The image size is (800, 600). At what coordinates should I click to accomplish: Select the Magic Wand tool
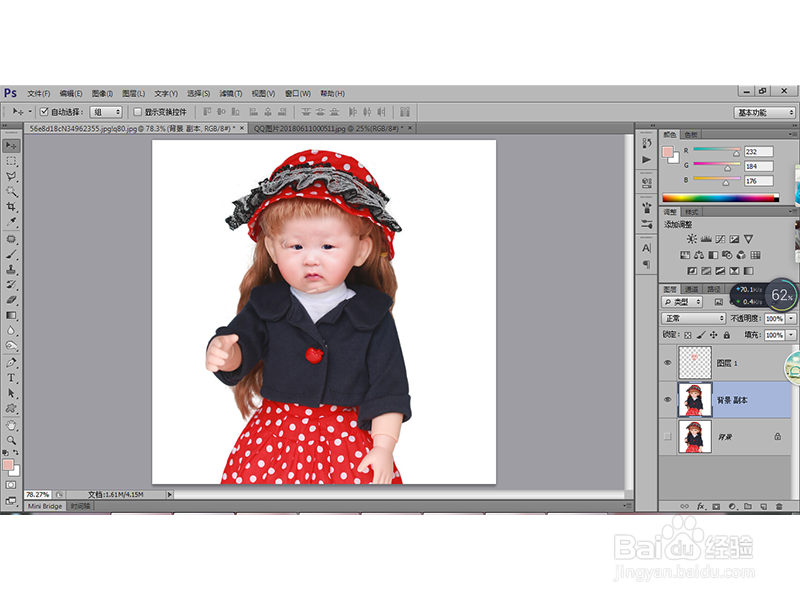pyautogui.click(x=11, y=192)
